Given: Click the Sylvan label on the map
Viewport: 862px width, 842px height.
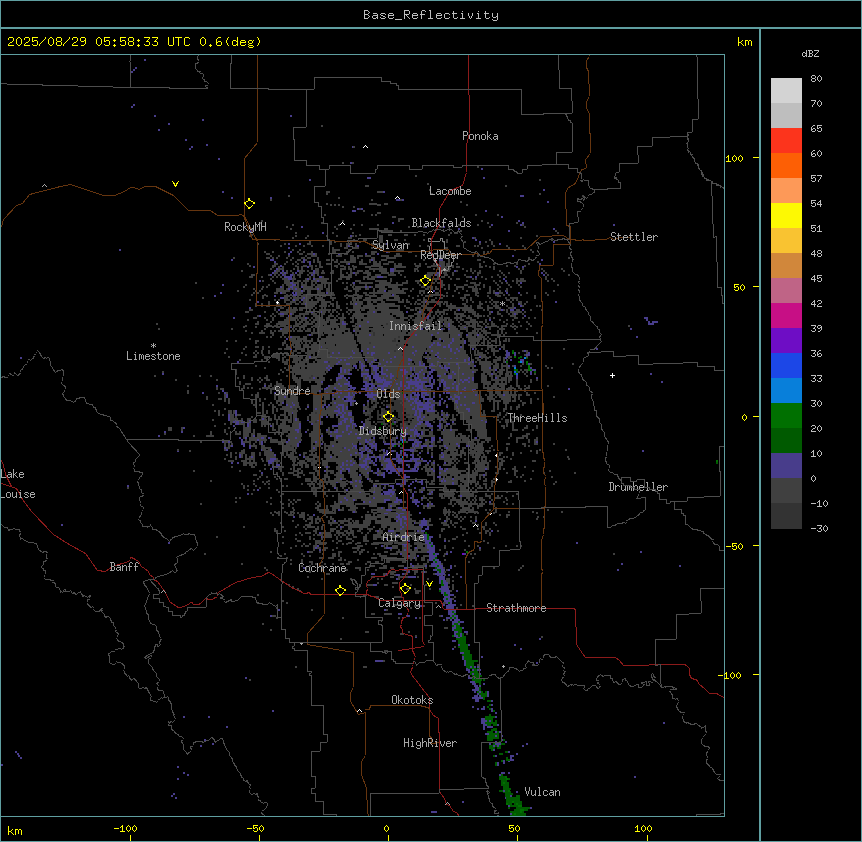Looking at the screenshot, I should pyautogui.click(x=390, y=245).
